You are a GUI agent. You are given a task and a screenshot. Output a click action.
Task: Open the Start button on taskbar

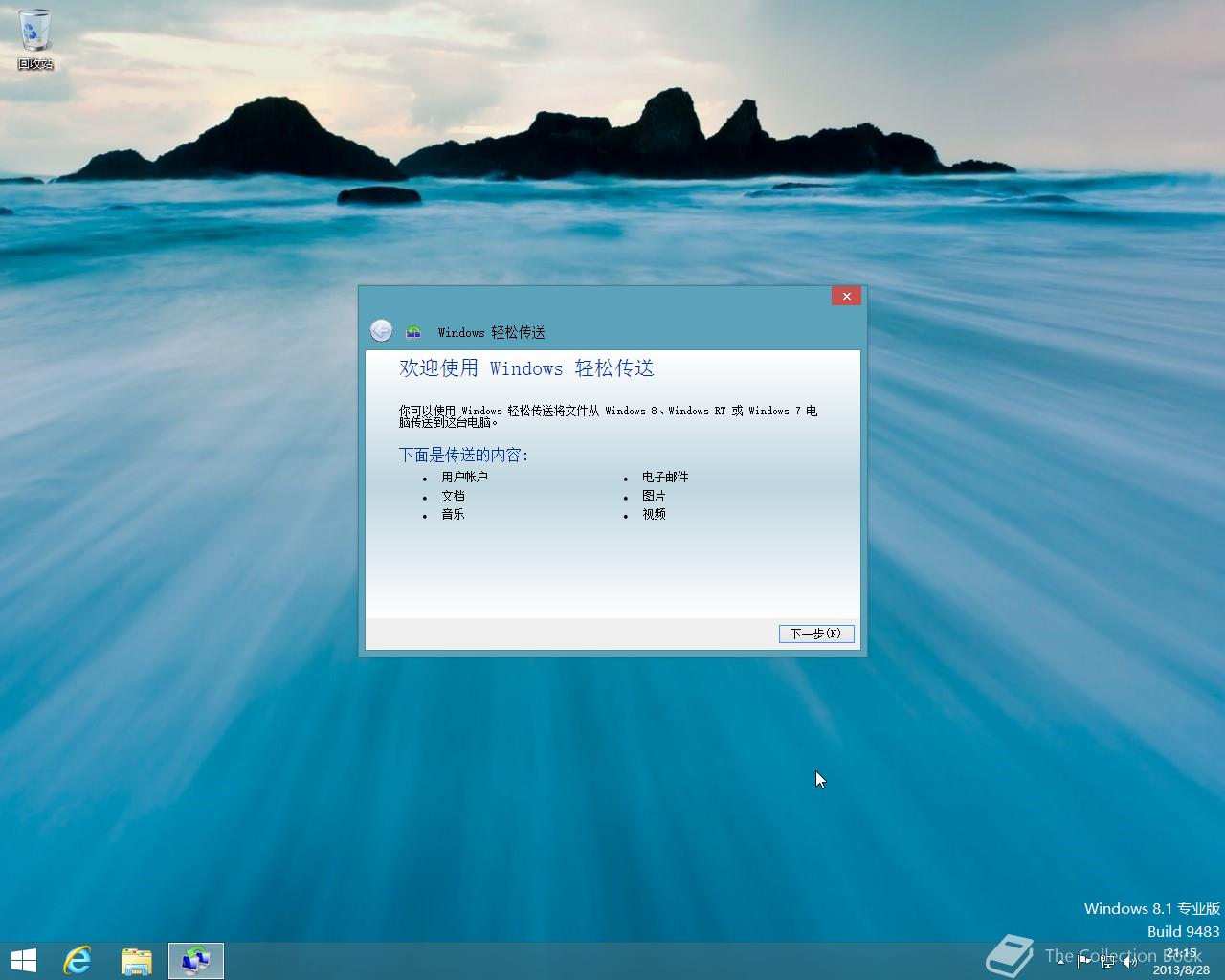point(24,960)
